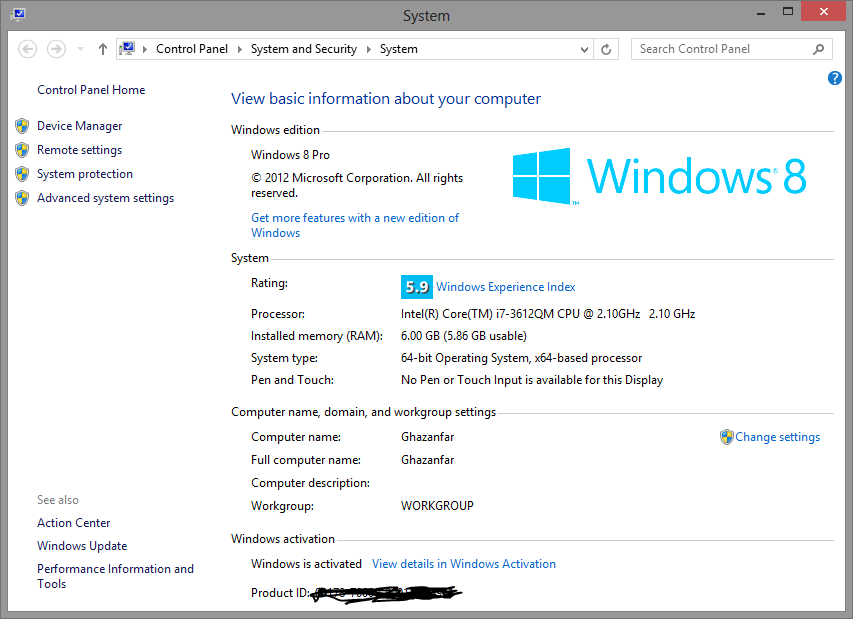The image size is (853, 619).
Task: Click the 5.9 rating badge
Action: 417,287
